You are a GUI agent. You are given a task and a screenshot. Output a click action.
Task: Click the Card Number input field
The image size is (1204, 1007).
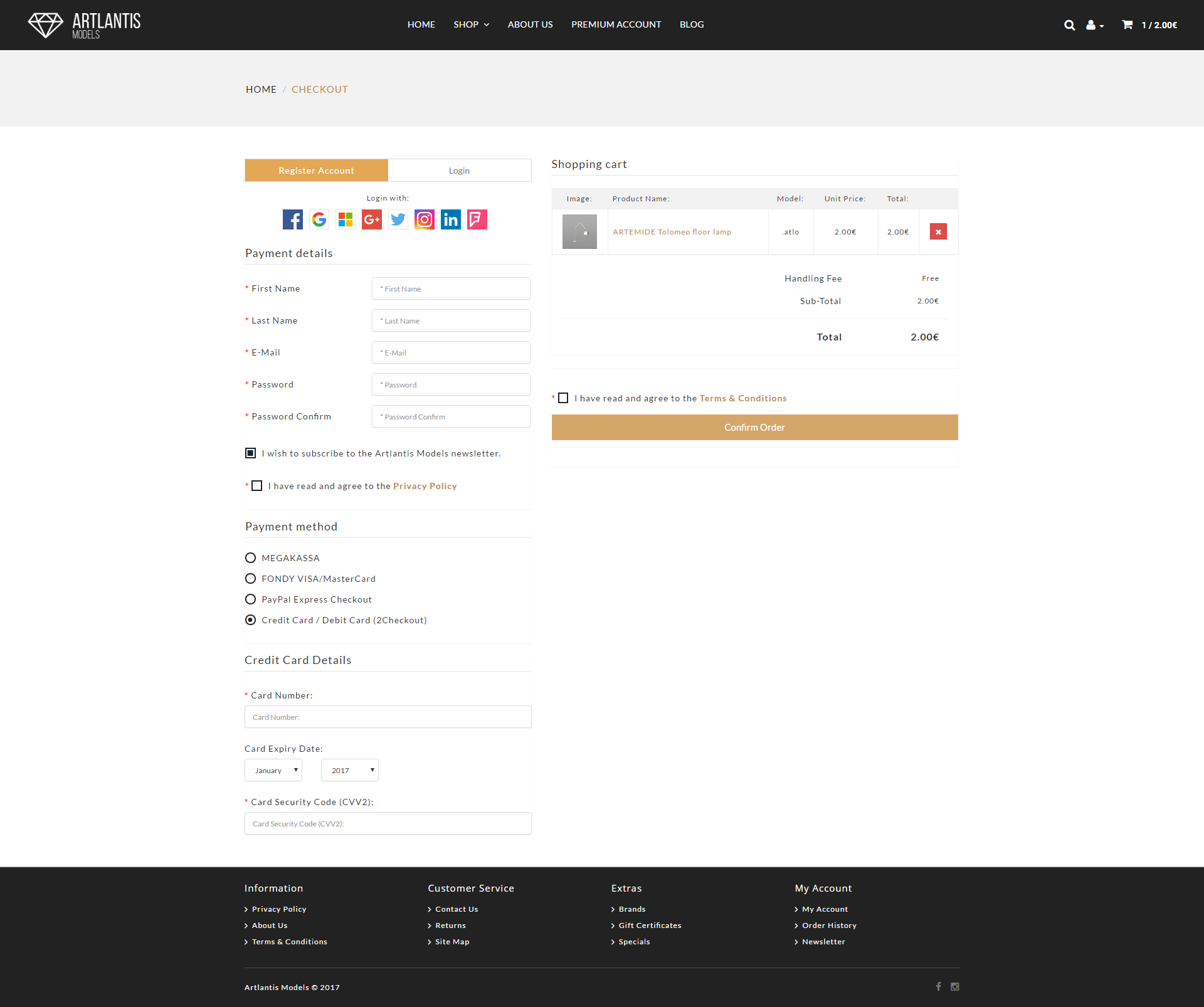point(388,717)
